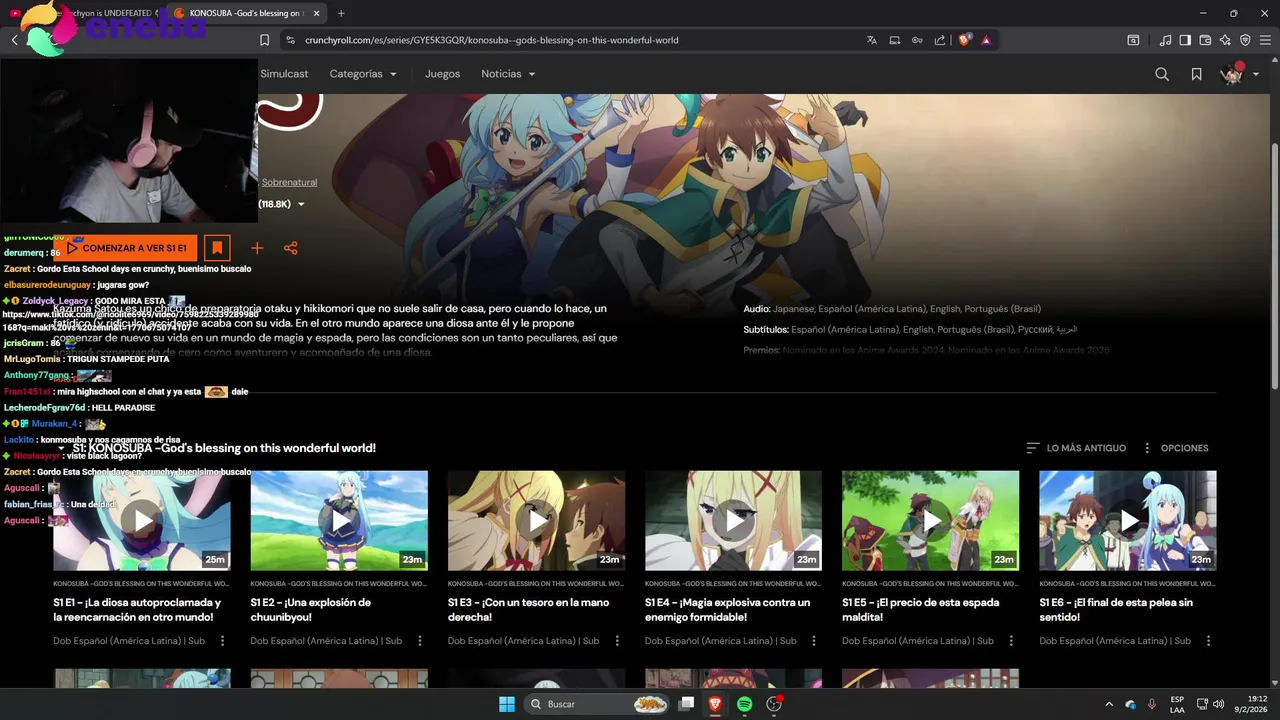Add series to a list with plus icon
The image size is (1280, 720).
pos(257,248)
